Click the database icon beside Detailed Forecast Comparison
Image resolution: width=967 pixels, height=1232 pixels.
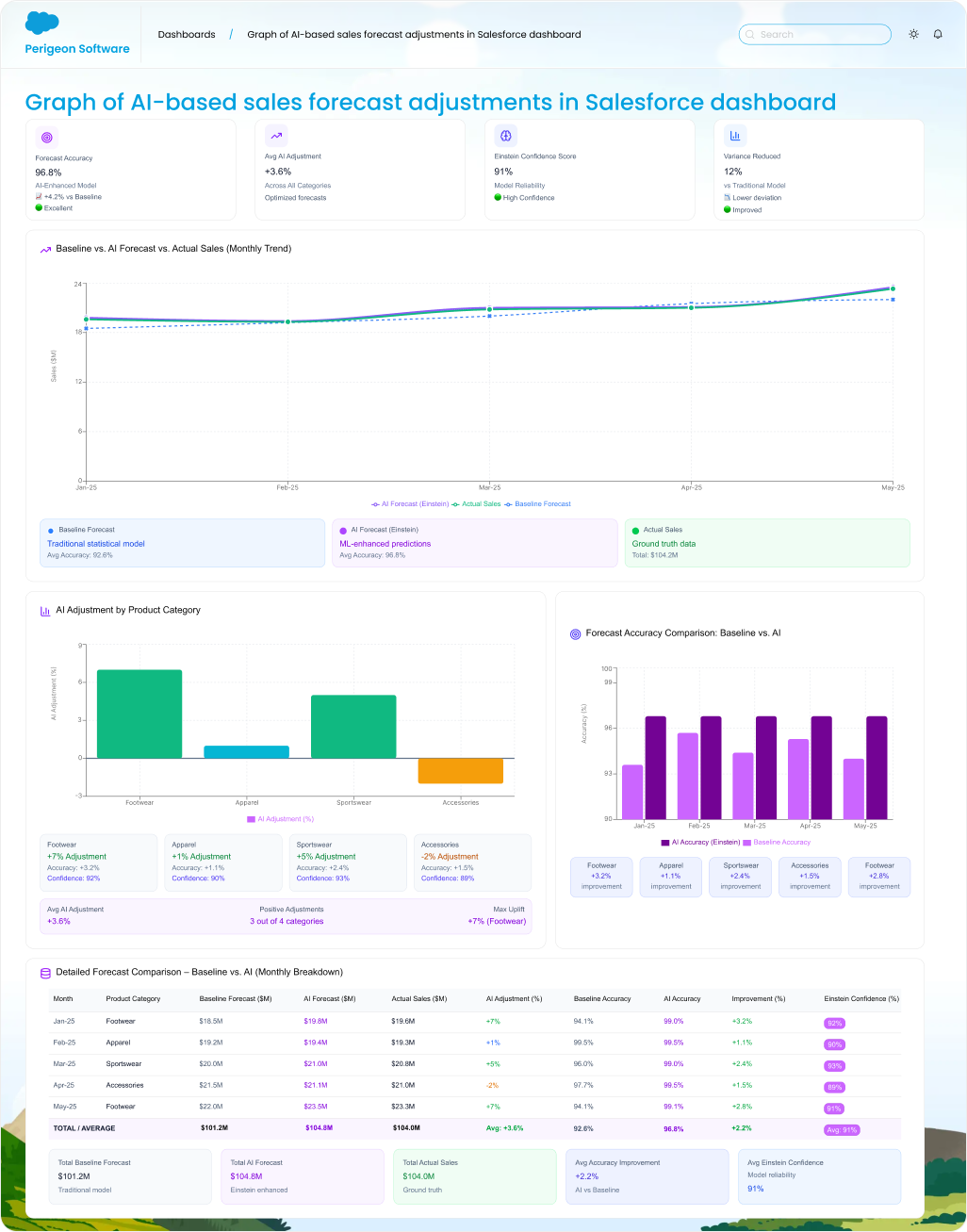[45, 973]
